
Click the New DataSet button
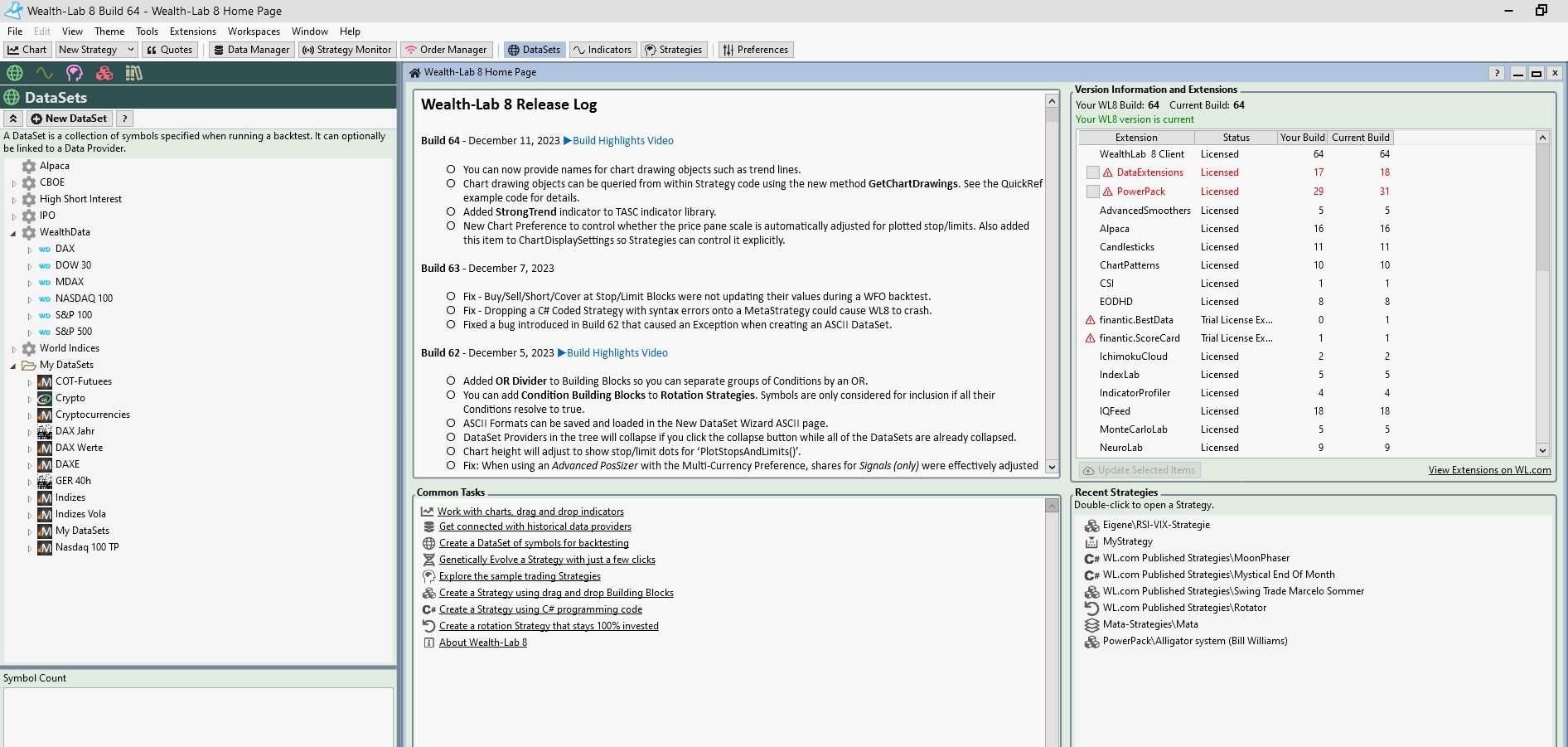(69, 119)
